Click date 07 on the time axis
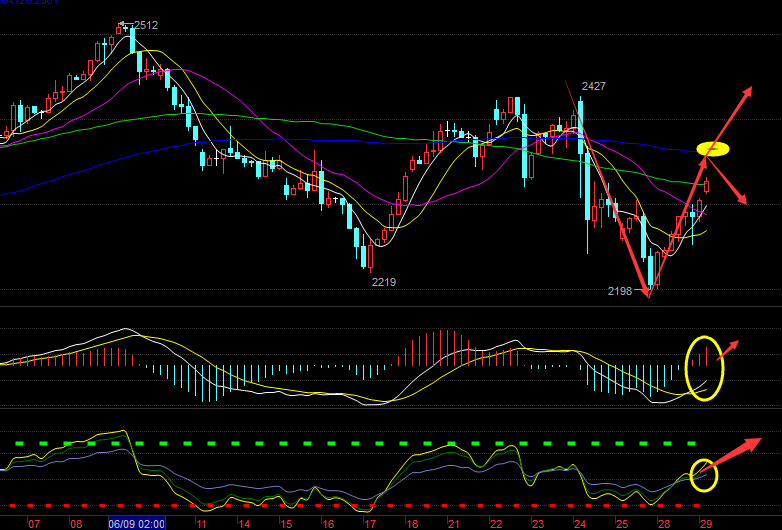Screen dimensions: 782x530 (33, 523)
